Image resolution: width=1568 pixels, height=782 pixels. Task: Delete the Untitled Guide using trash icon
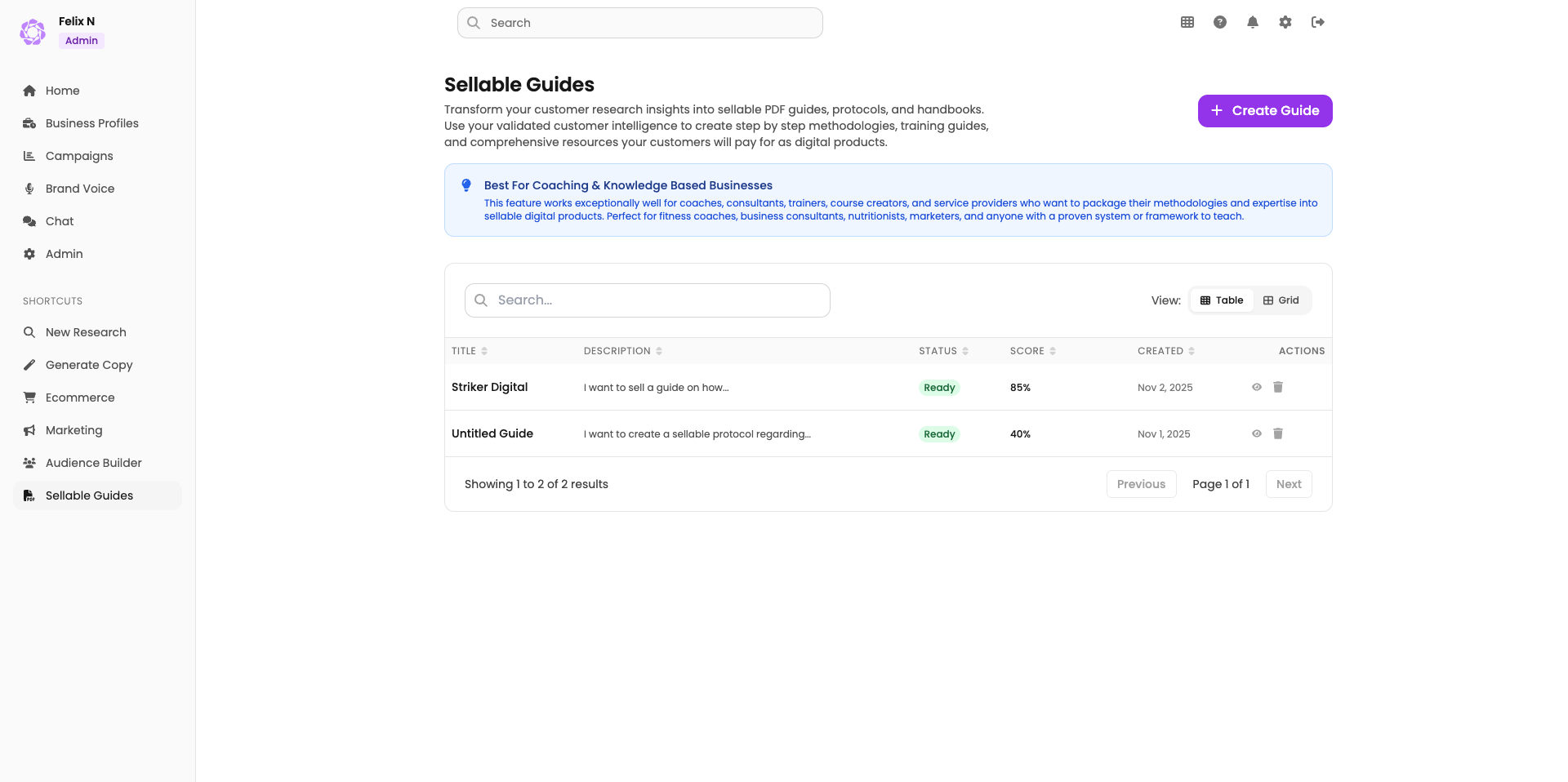pos(1278,433)
